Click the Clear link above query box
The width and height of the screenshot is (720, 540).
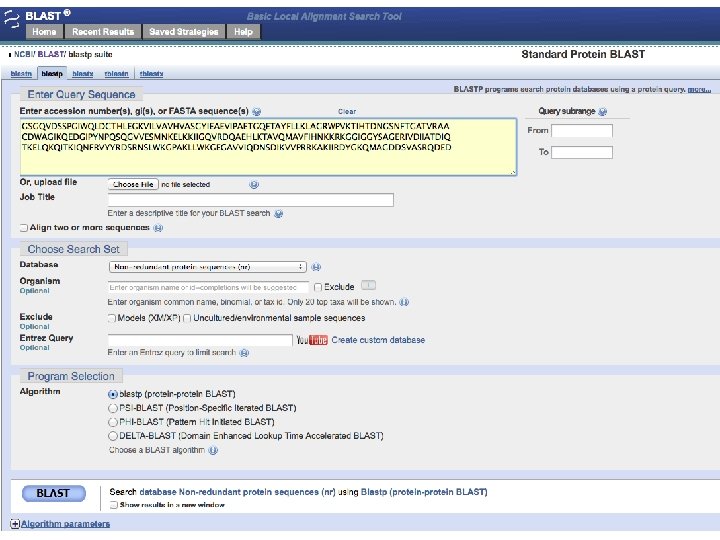[347, 112]
